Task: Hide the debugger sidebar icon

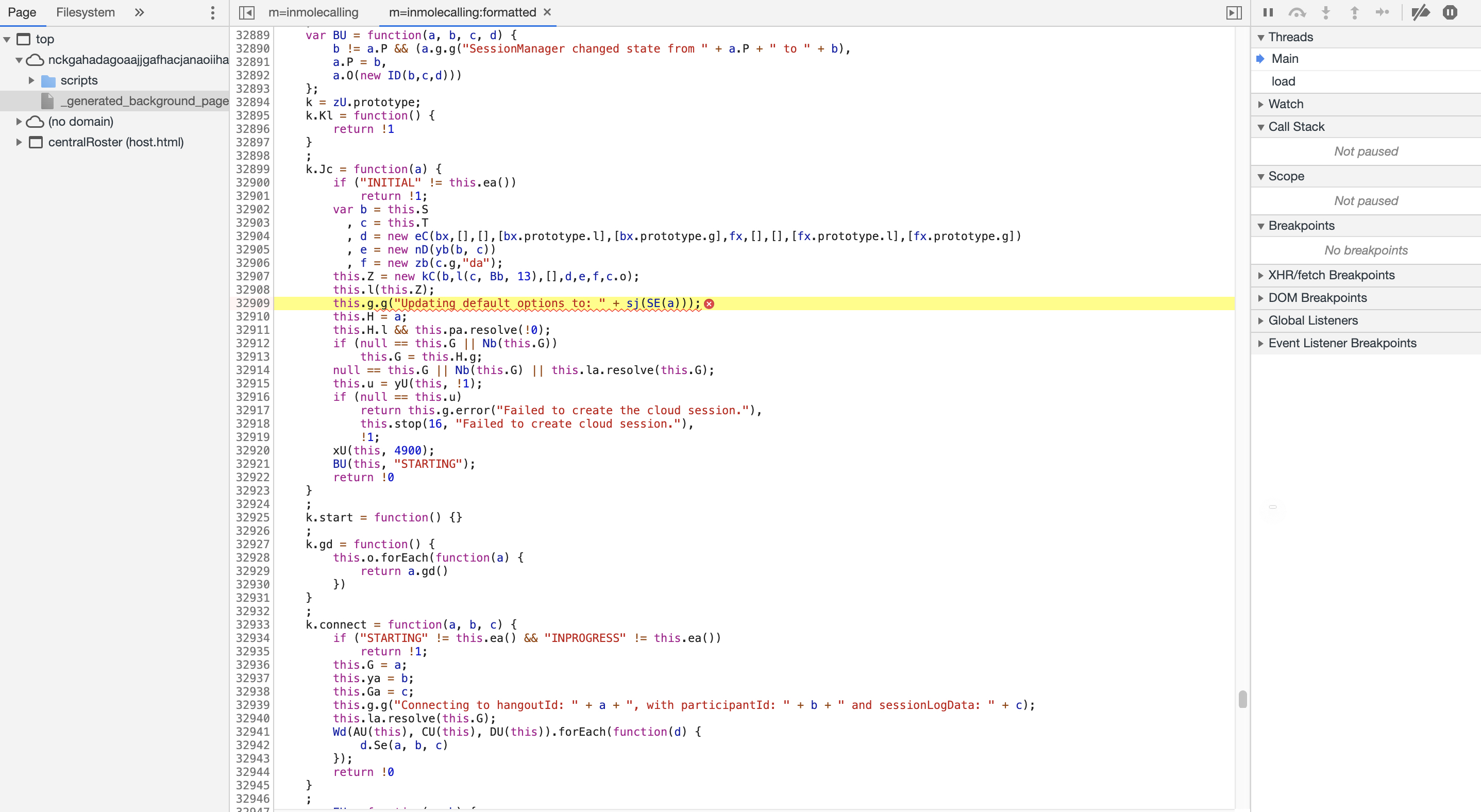Action: point(1234,12)
